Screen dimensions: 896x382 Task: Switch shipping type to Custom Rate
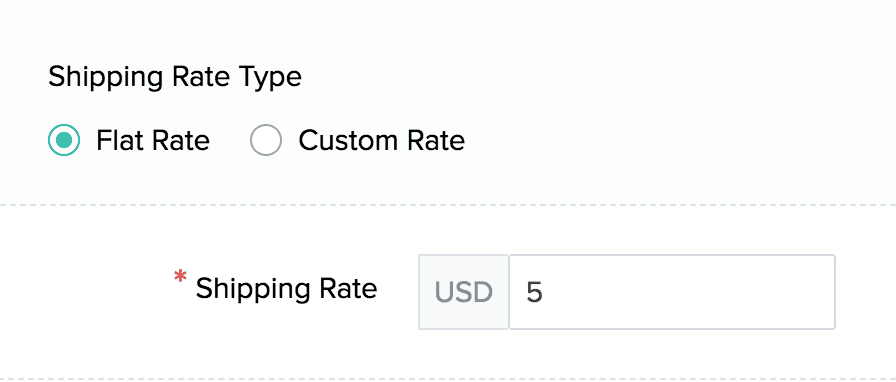(266, 140)
